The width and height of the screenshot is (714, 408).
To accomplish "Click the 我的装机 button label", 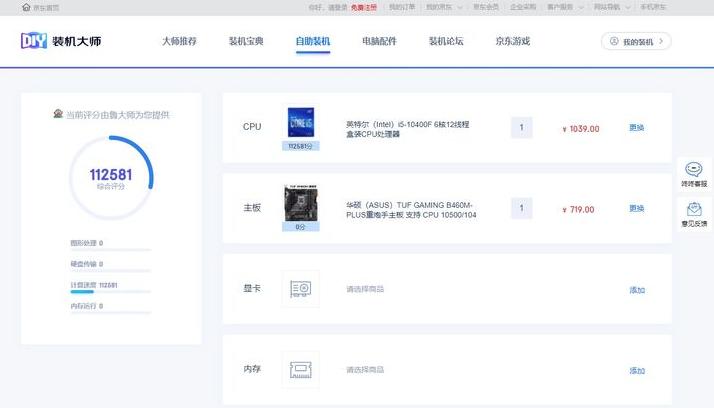I will click(x=638, y=42).
